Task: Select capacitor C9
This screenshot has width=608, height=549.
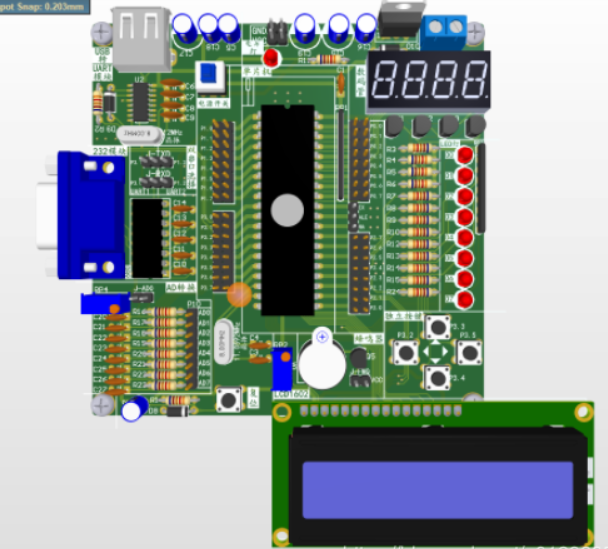Action: click(172, 115)
